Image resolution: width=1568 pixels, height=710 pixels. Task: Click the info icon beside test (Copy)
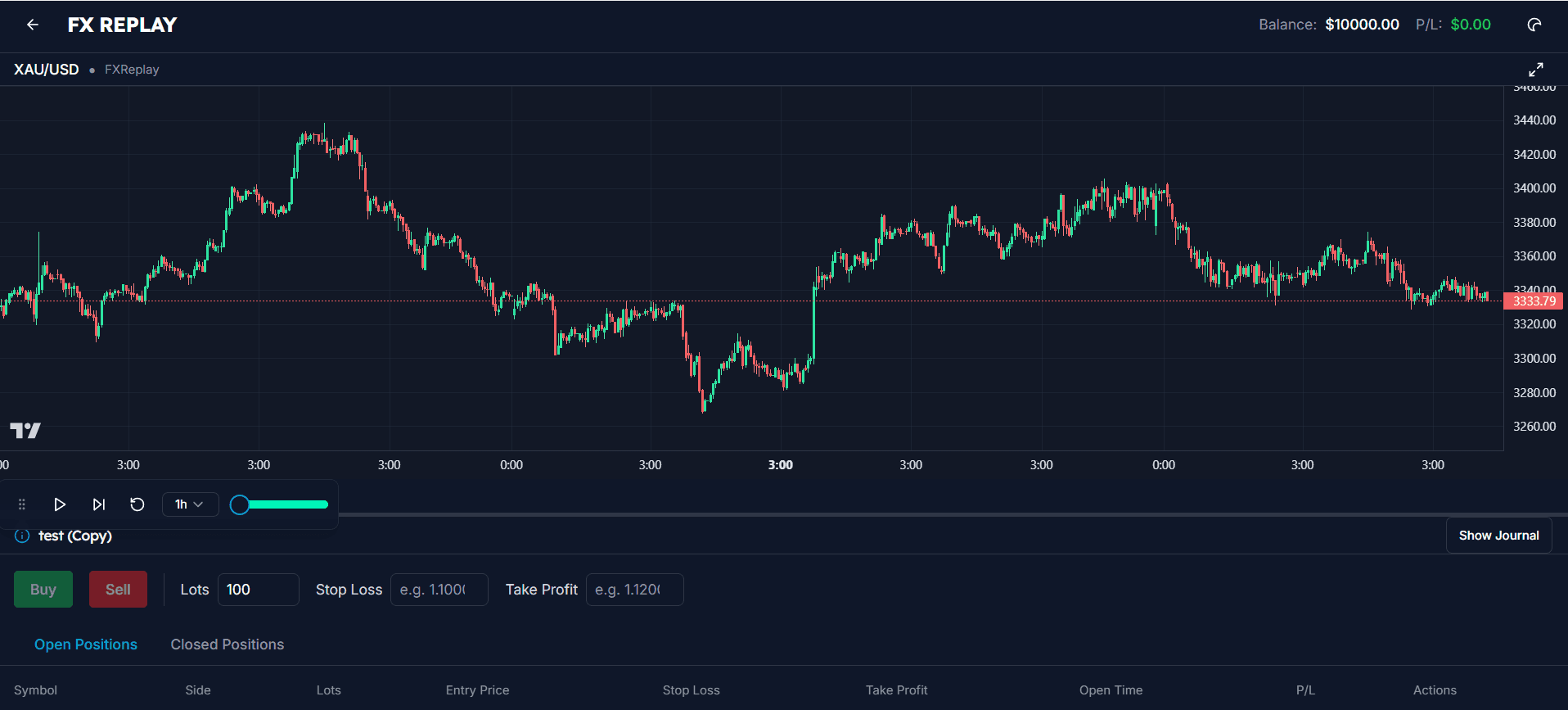click(22, 536)
